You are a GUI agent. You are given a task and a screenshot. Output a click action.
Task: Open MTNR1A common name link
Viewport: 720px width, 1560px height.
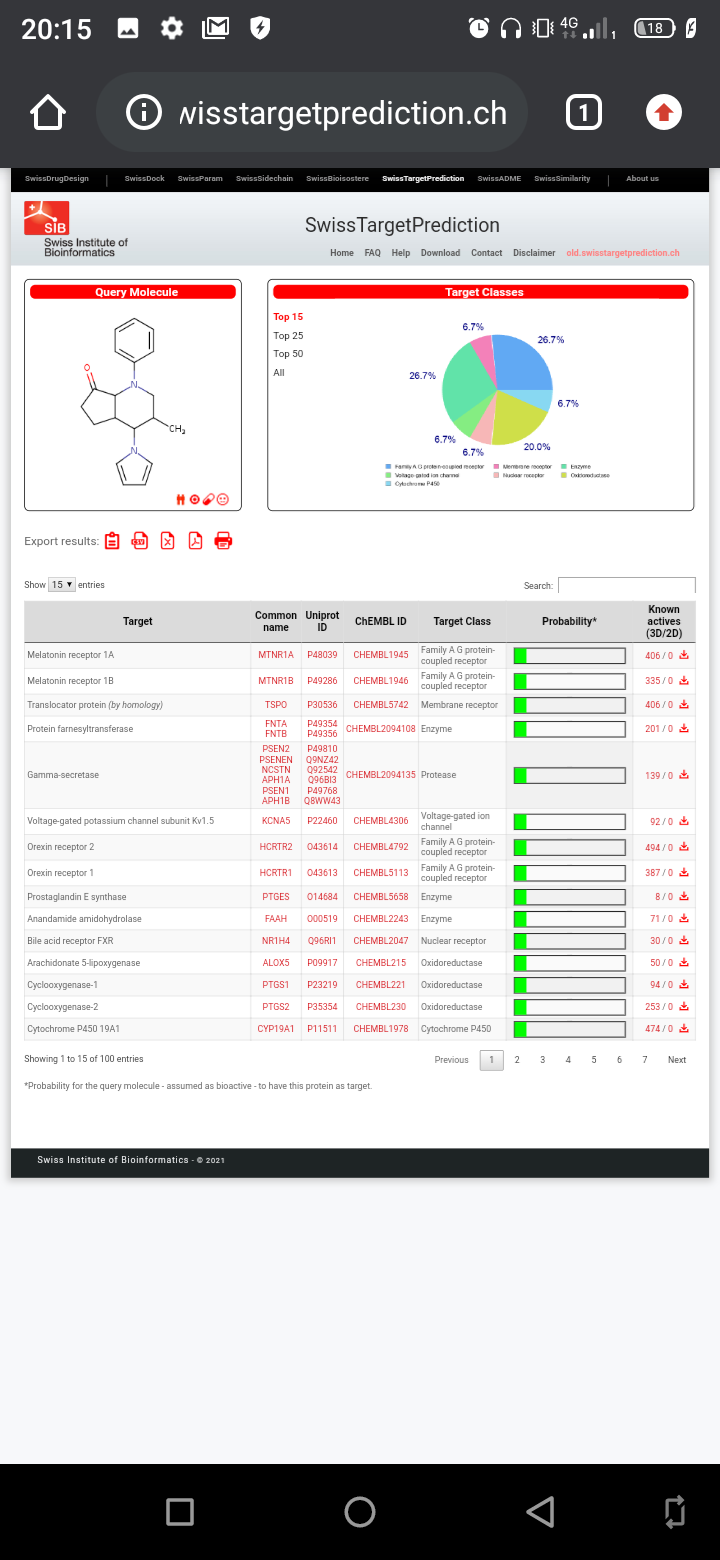coord(276,655)
